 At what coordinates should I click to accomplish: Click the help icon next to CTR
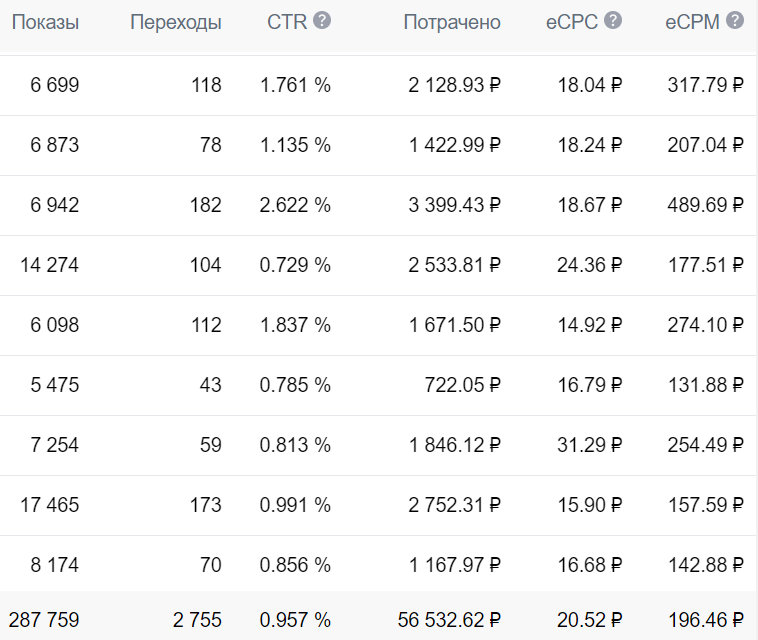tap(322, 21)
